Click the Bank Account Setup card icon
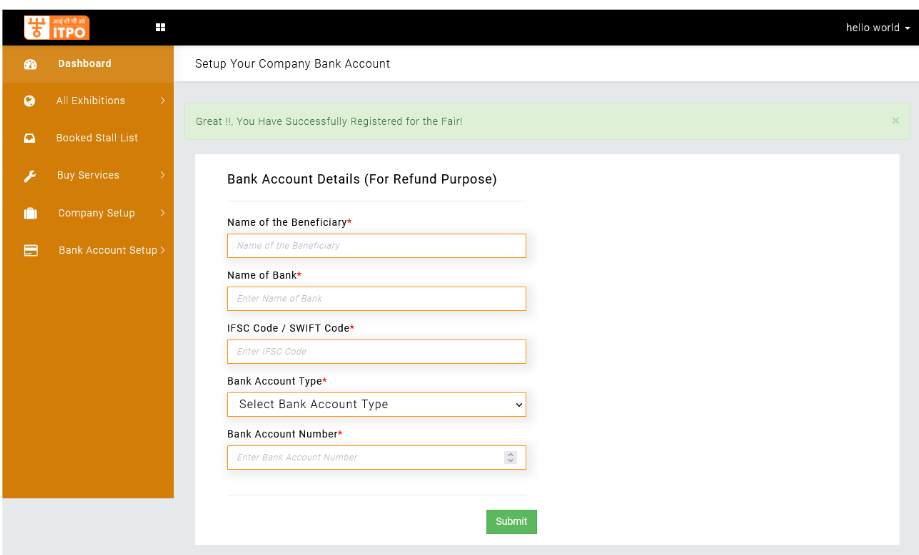 (x=30, y=250)
